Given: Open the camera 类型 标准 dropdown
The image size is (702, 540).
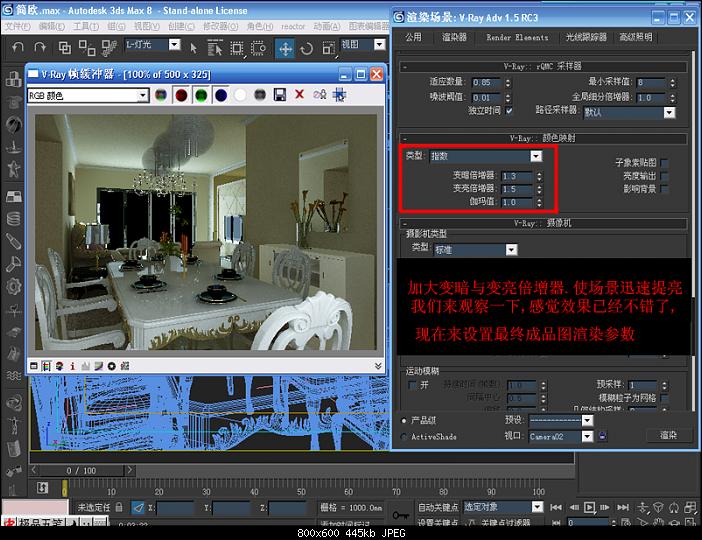Looking at the screenshot, I should pos(475,249).
